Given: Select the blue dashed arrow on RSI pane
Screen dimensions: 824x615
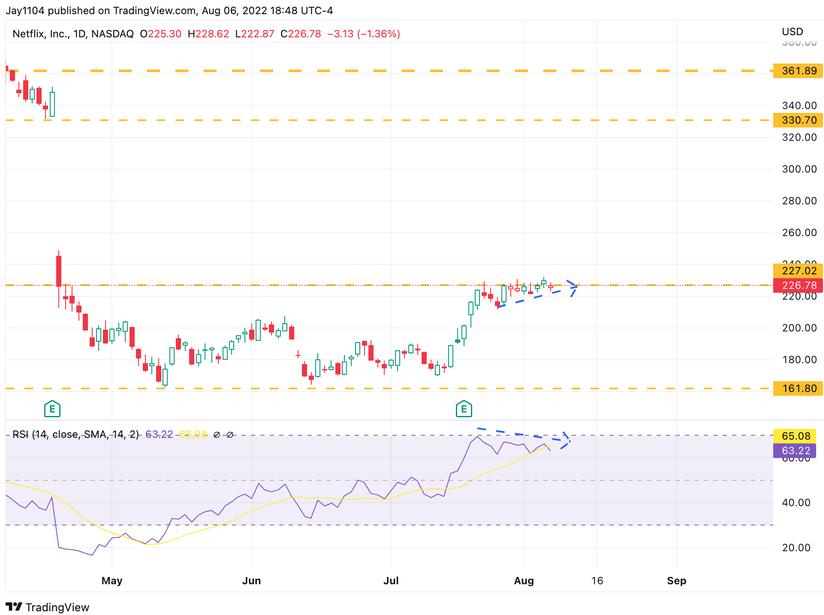Looking at the screenshot, I should tap(524, 437).
